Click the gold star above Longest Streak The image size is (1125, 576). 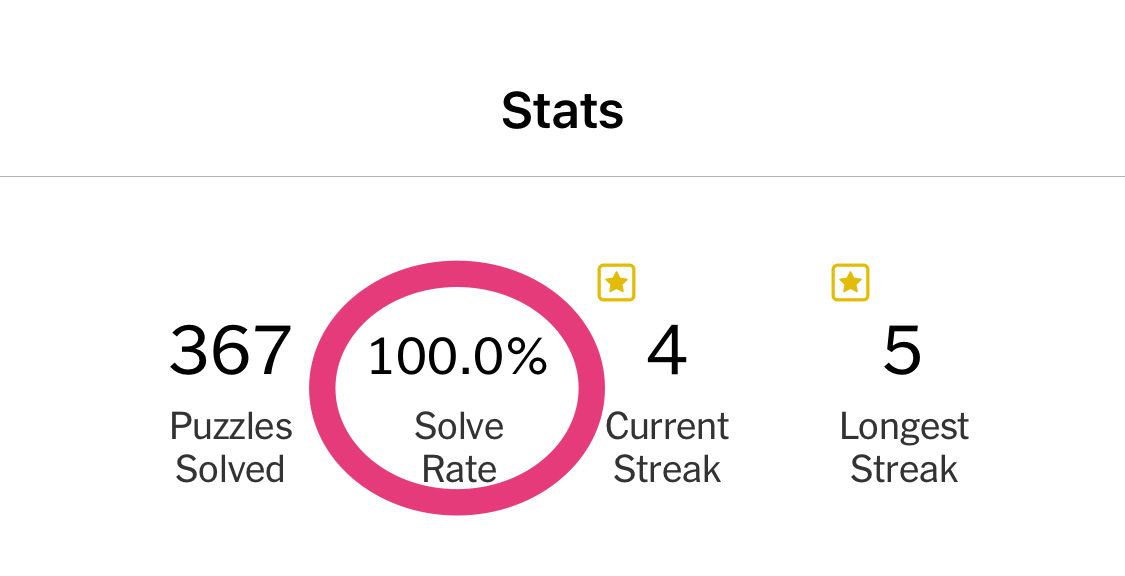pyautogui.click(x=850, y=283)
